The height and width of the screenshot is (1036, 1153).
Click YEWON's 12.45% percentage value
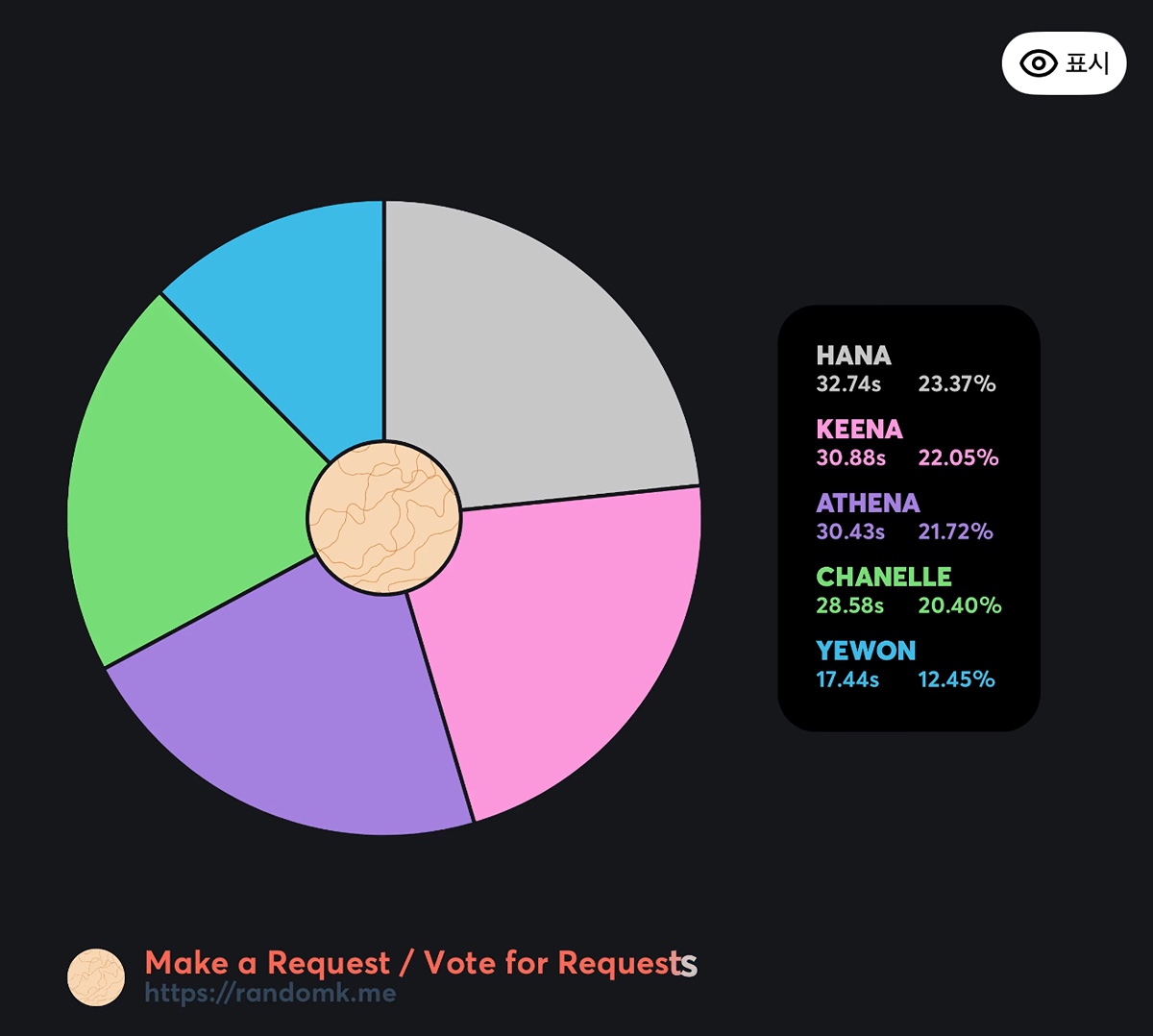pyautogui.click(x=956, y=679)
